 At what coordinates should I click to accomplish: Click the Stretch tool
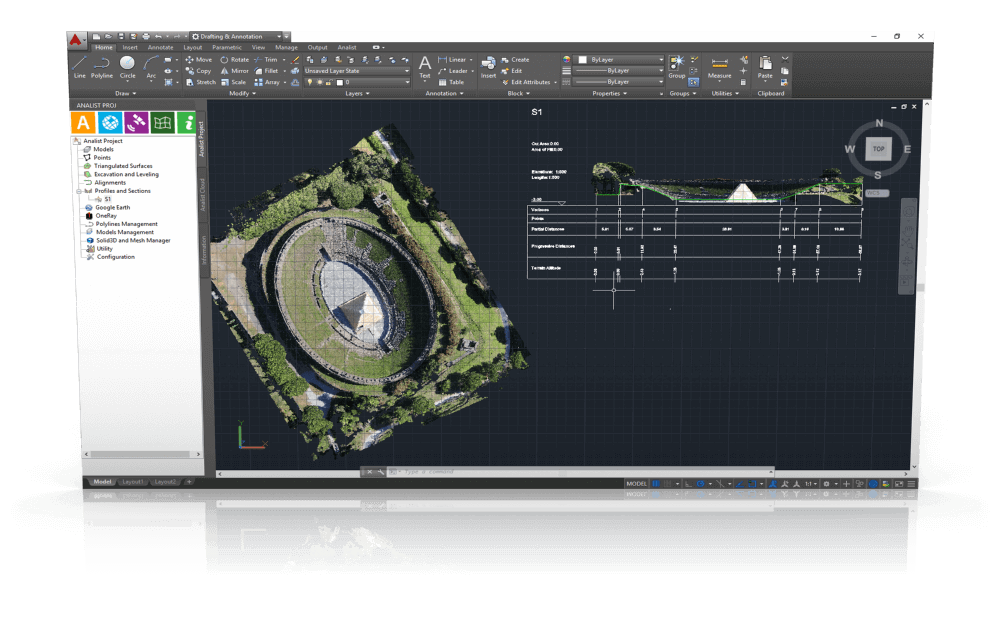tap(201, 82)
